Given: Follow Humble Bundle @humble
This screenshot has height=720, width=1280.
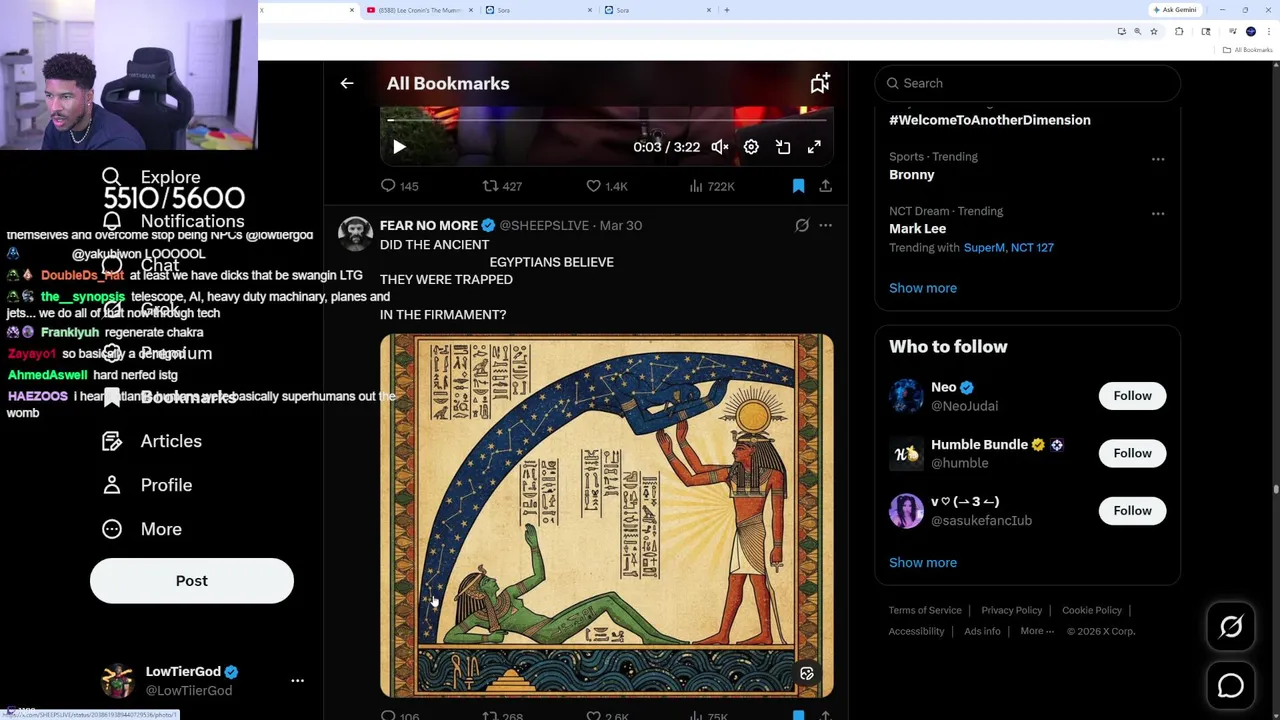Looking at the screenshot, I should 1132,453.
